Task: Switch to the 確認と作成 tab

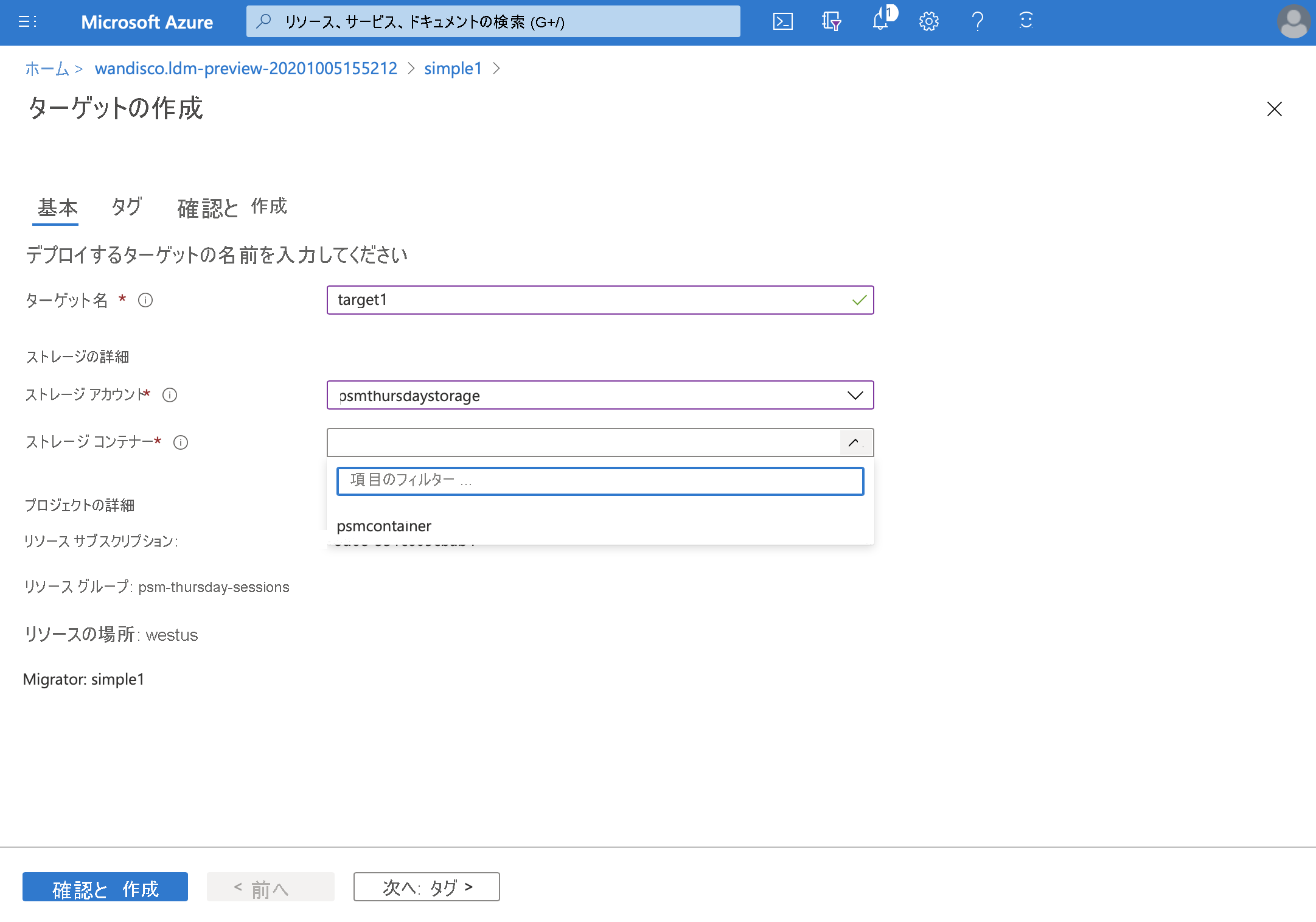Action: pyautogui.click(x=231, y=207)
